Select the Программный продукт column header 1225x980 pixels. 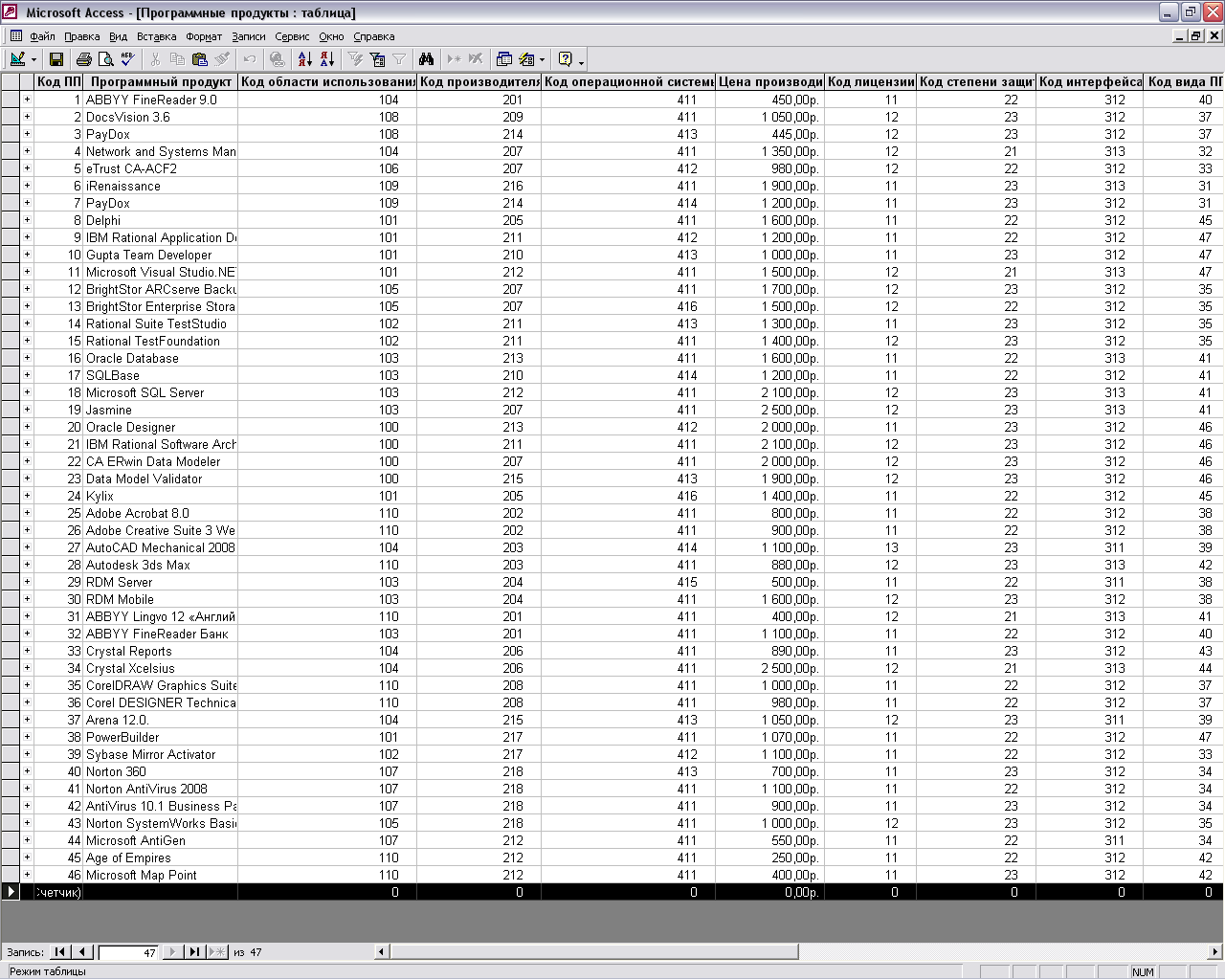tap(161, 81)
